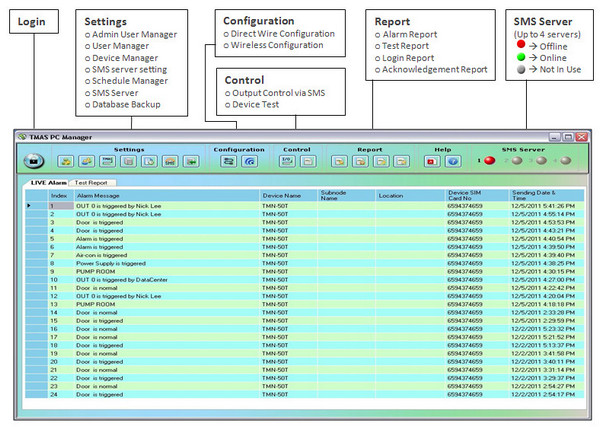Click the empty Location cell in row 4

coord(410,231)
